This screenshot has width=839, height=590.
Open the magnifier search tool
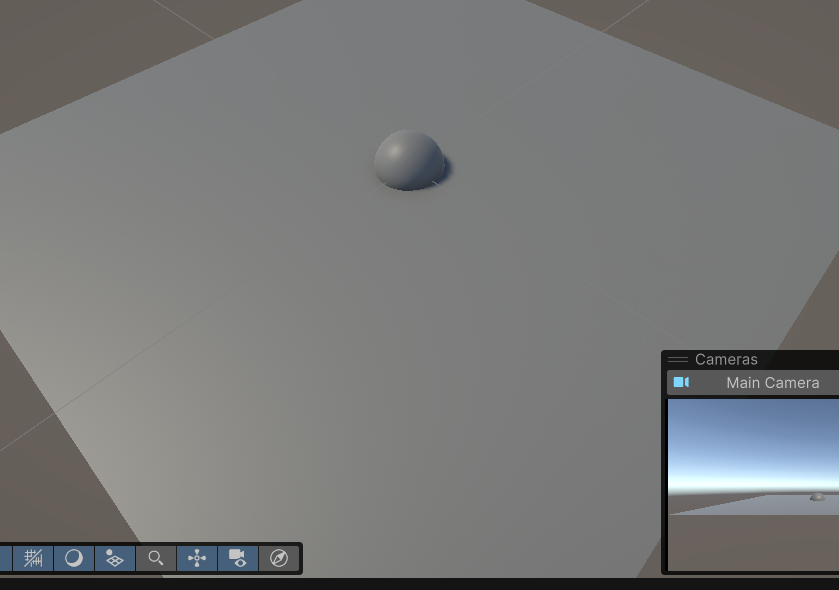(156, 558)
